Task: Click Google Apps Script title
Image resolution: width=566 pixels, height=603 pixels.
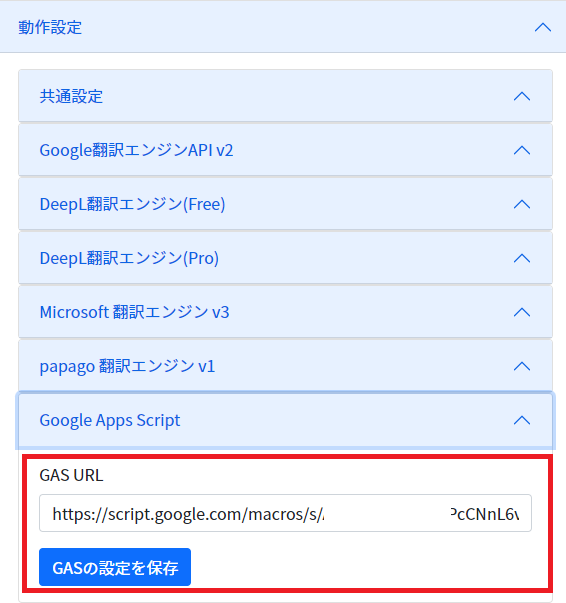Action: coord(110,420)
